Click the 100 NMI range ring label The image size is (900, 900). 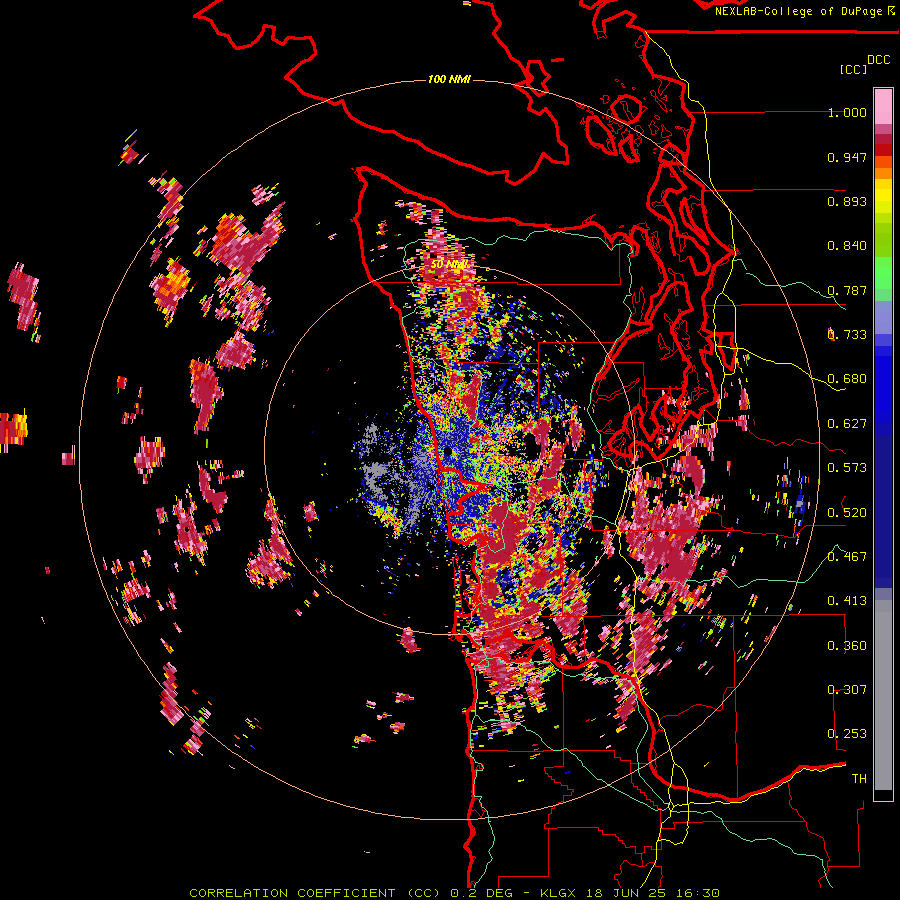449,79
